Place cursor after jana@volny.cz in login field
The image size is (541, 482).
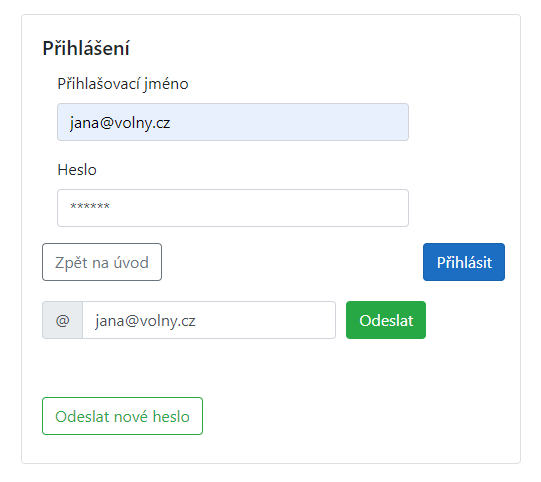tap(171, 123)
